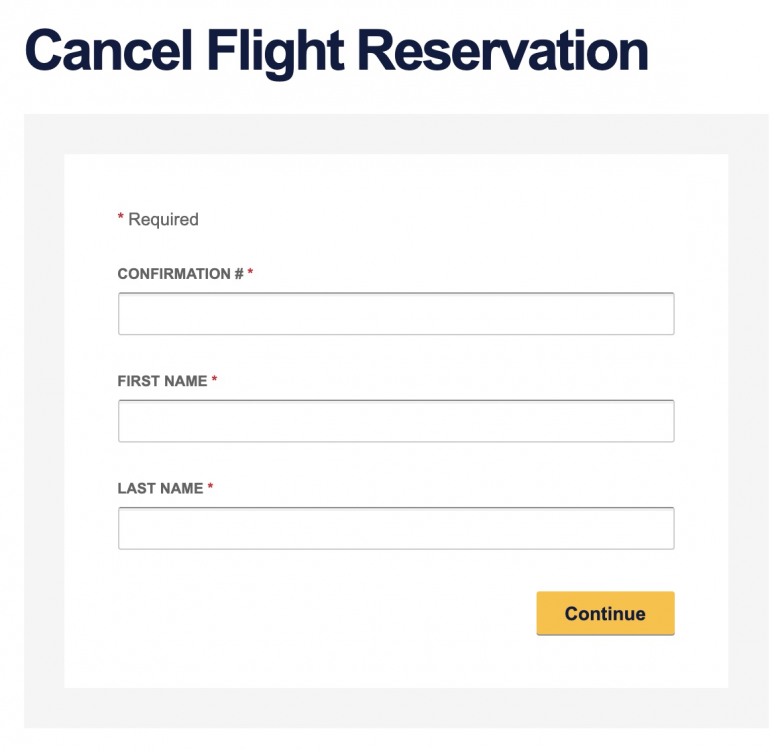
Task: Click the "#" symbol in the Confirmation label
Action: pyautogui.click(x=239, y=274)
